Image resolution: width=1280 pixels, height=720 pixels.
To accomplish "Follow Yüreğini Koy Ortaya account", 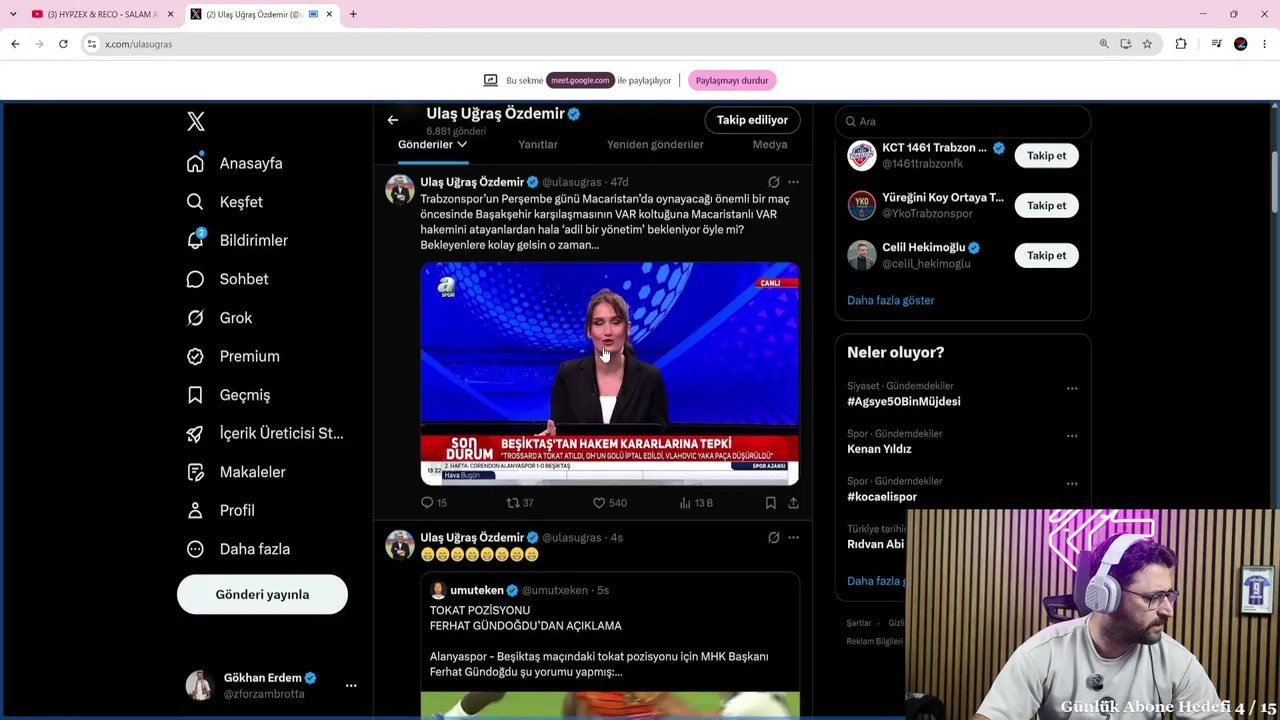I will tap(1047, 206).
